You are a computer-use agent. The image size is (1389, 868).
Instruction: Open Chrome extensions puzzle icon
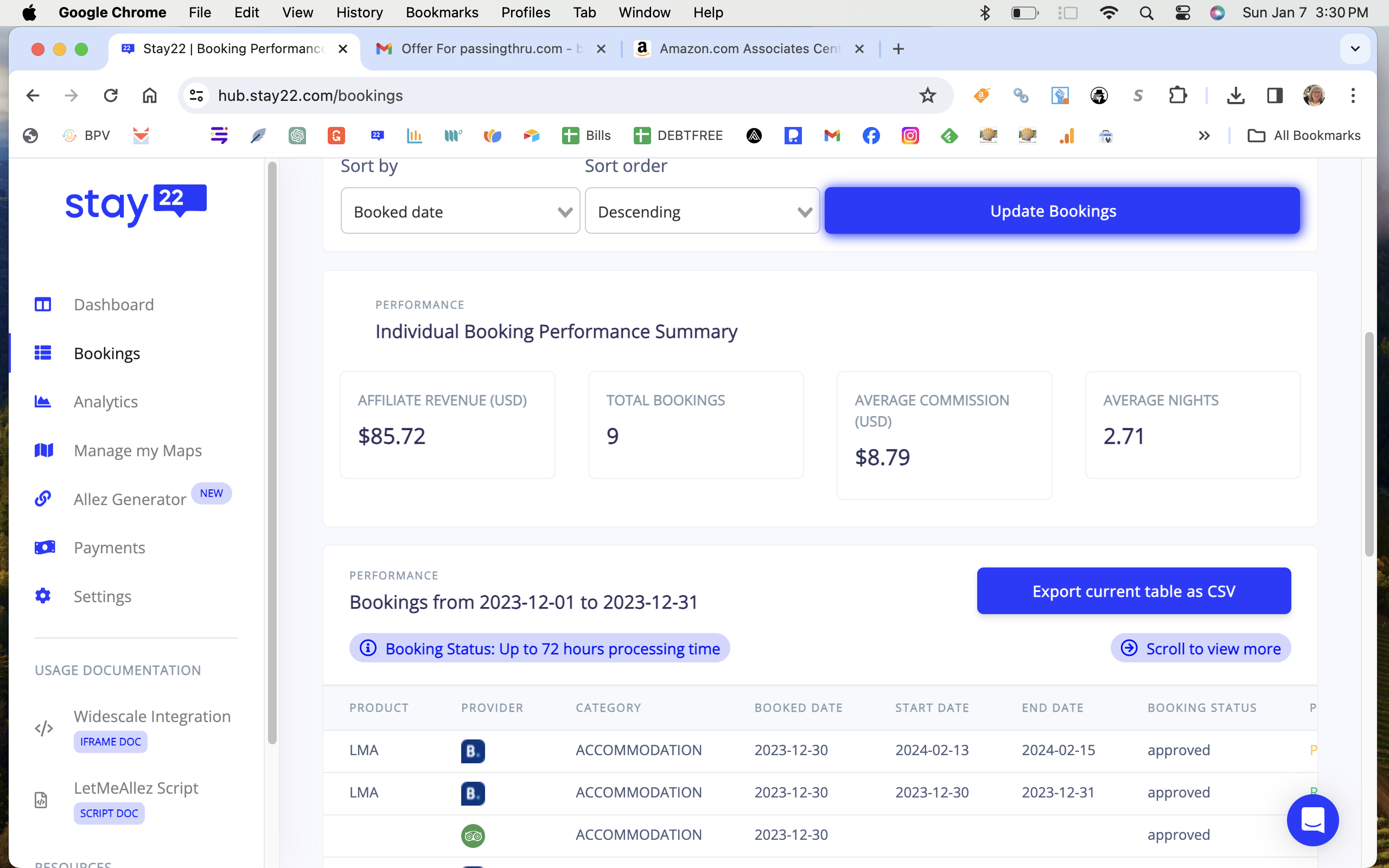1177,95
